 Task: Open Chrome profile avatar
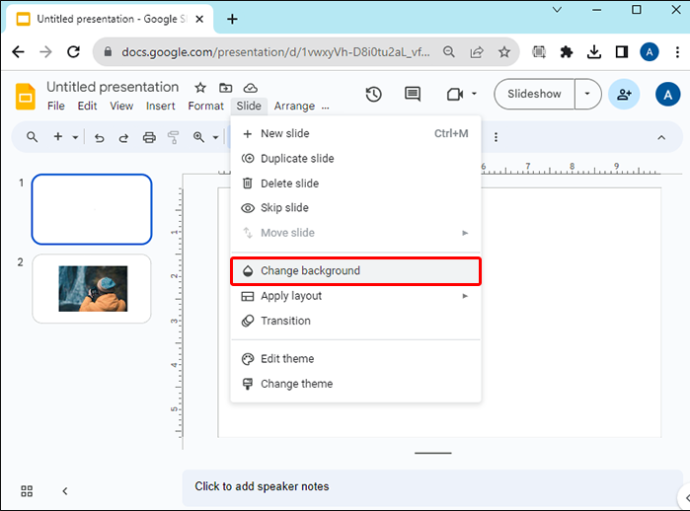click(x=650, y=52)
